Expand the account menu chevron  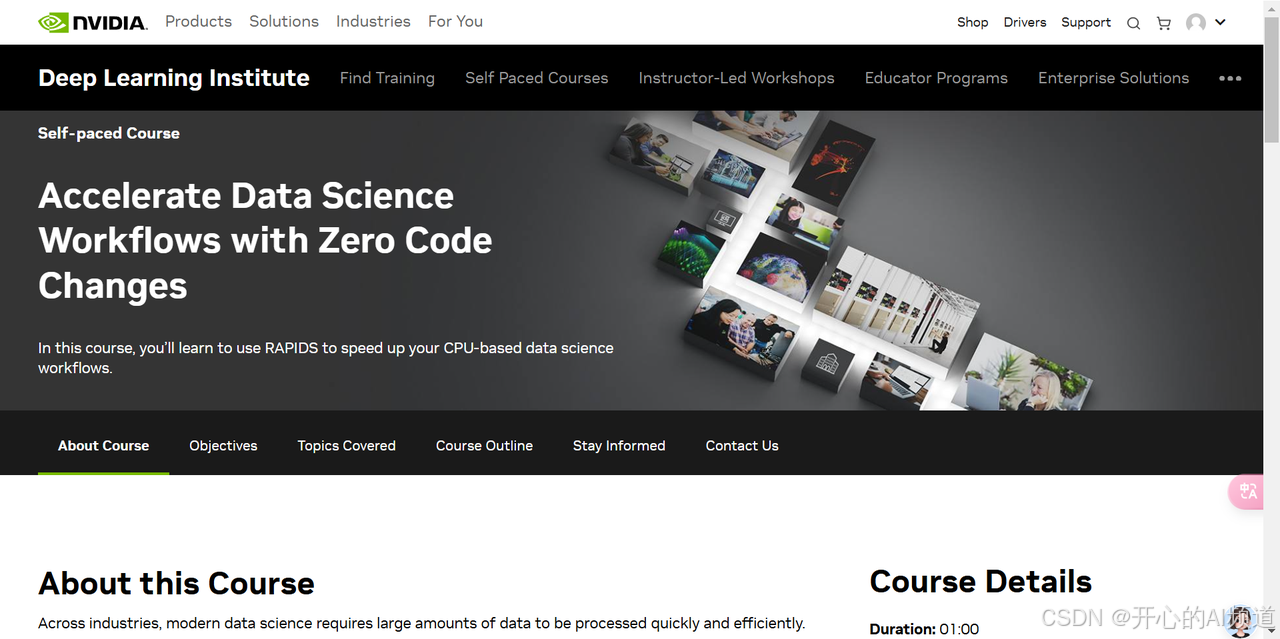1220,22
